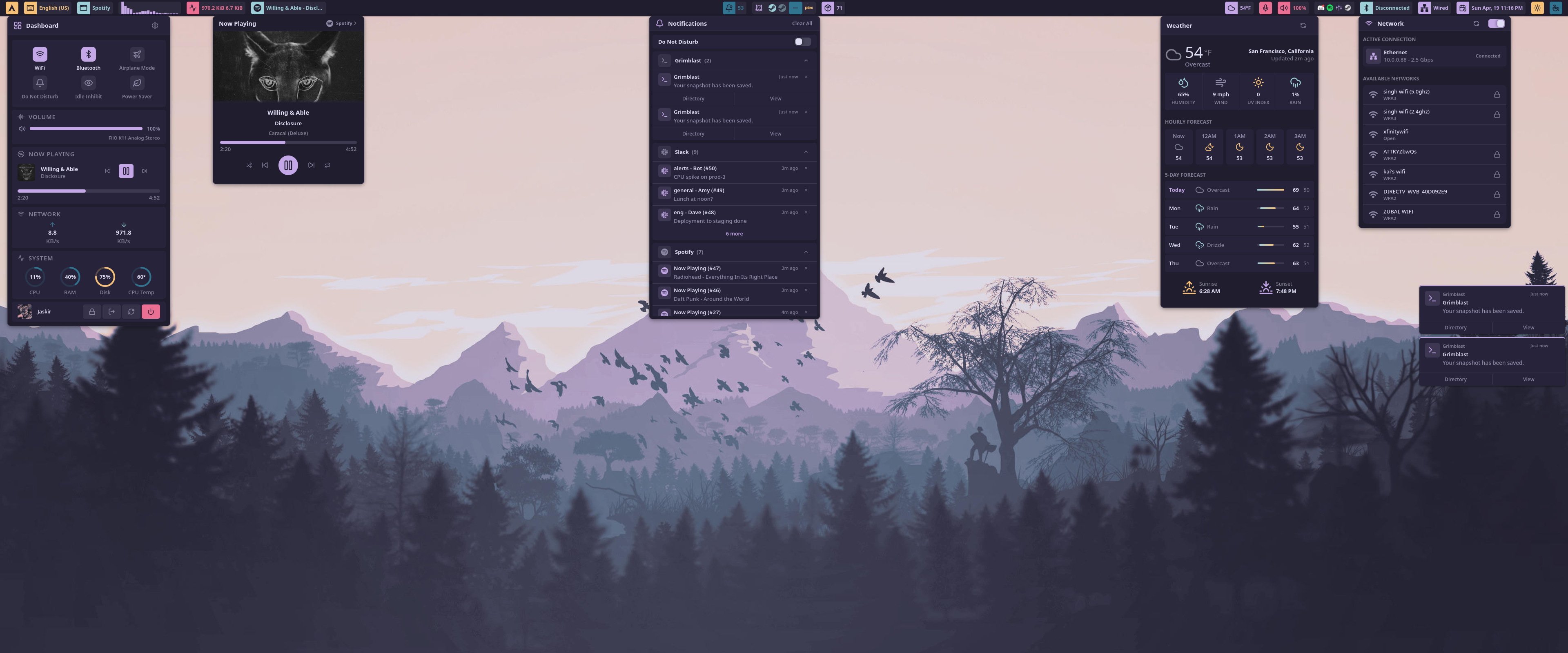Click the Spotify item in the top bar
1568x653 pixels.
tap(96, 8)
